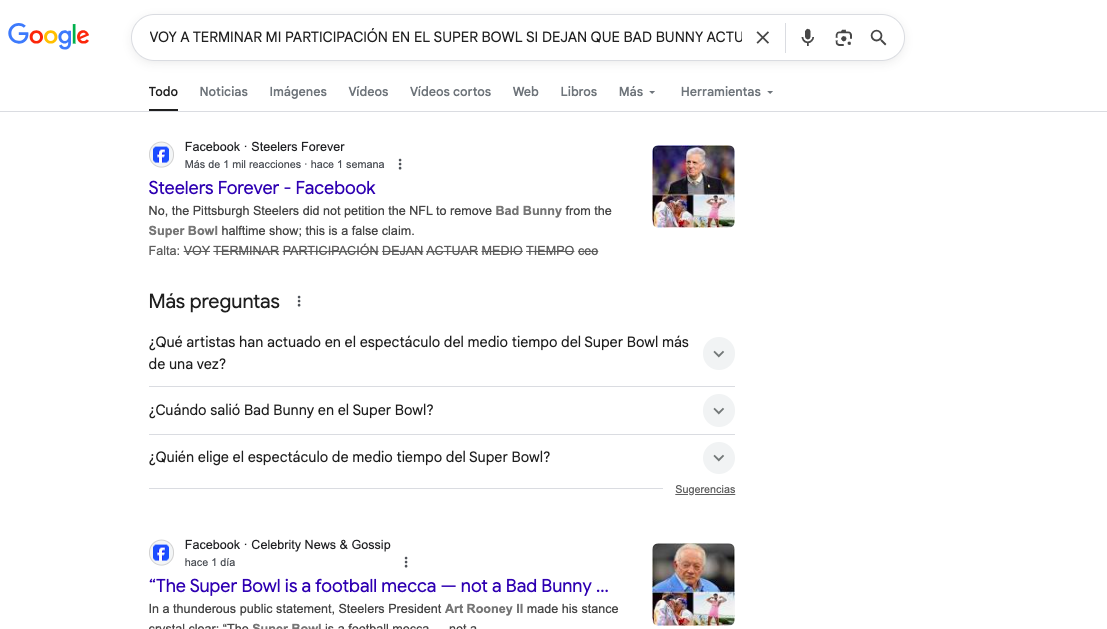The image size is (1107, 629).
Task: Open three-dot menu for Celebrity News result
Action: point(406,562)
